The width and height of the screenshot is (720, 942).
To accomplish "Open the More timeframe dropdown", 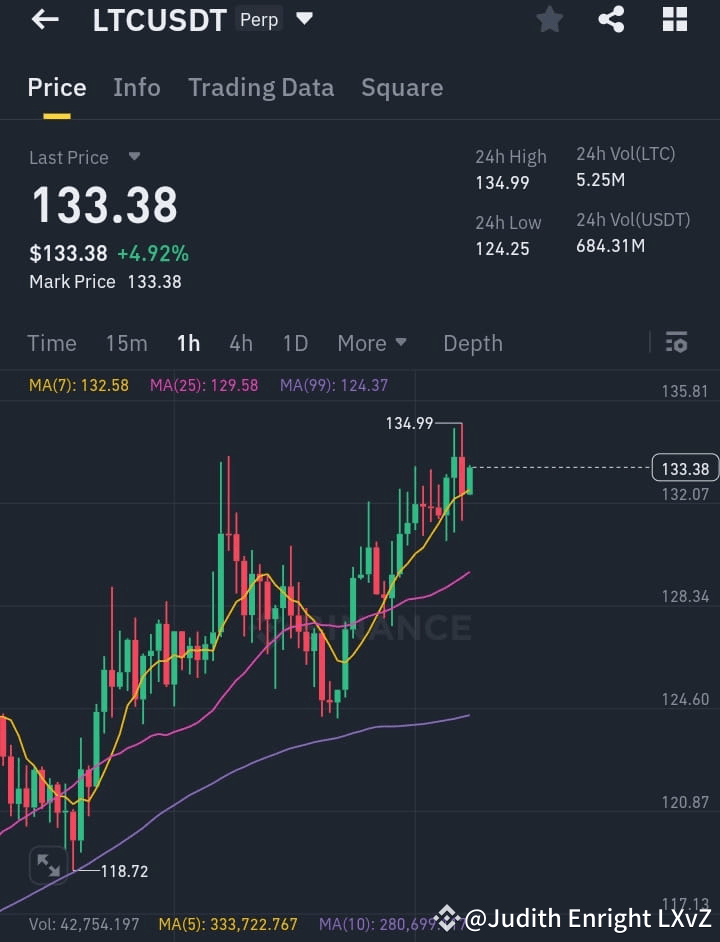I will (371, 342).
